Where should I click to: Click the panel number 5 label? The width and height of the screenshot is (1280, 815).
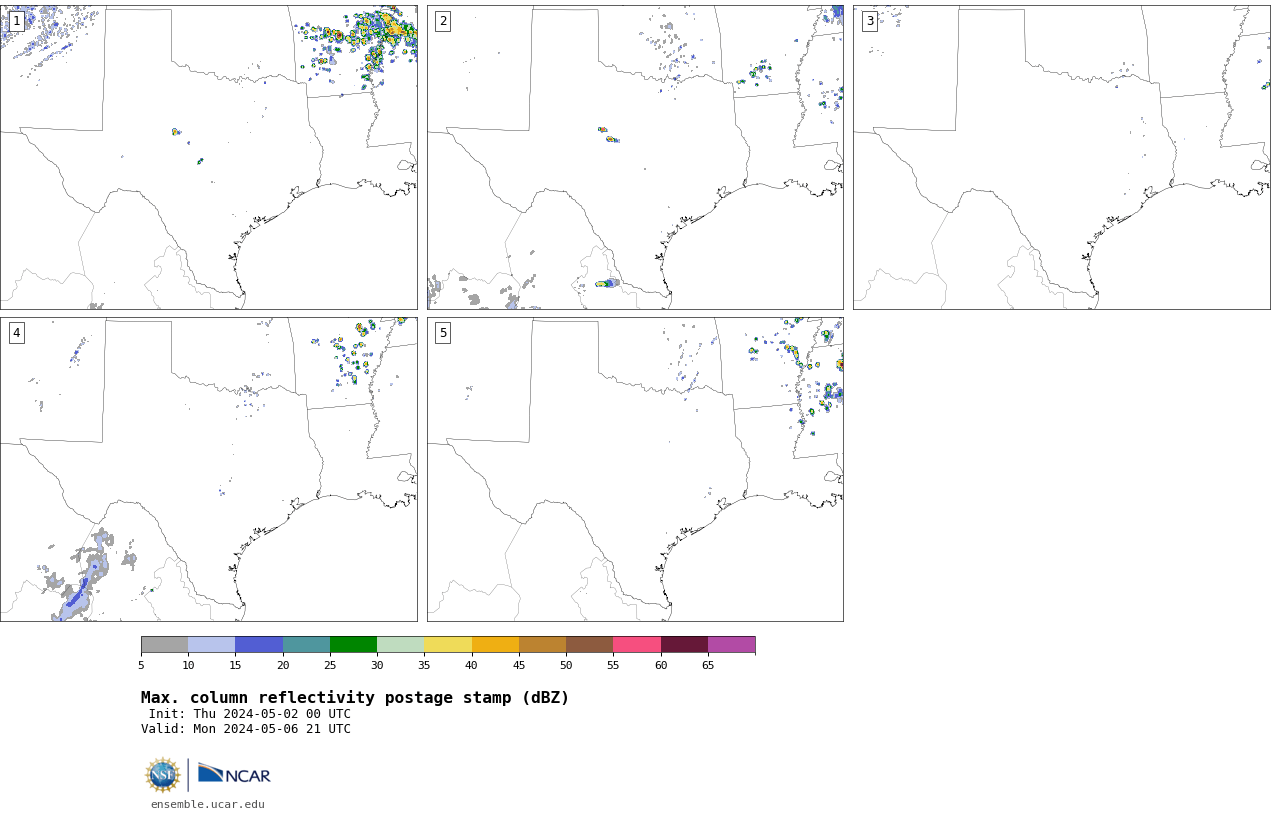443,333
